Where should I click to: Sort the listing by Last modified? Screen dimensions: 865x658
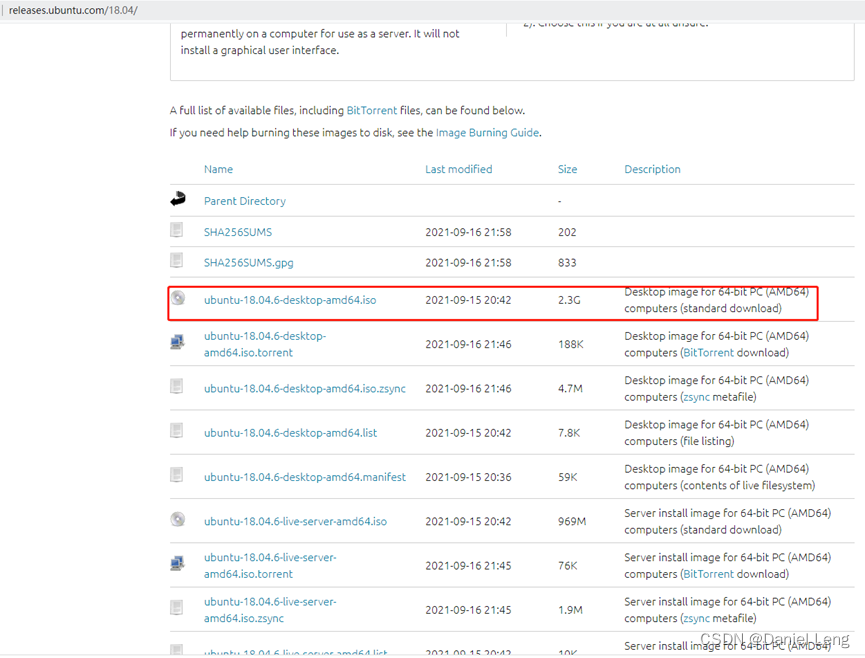tap(458, 169)
